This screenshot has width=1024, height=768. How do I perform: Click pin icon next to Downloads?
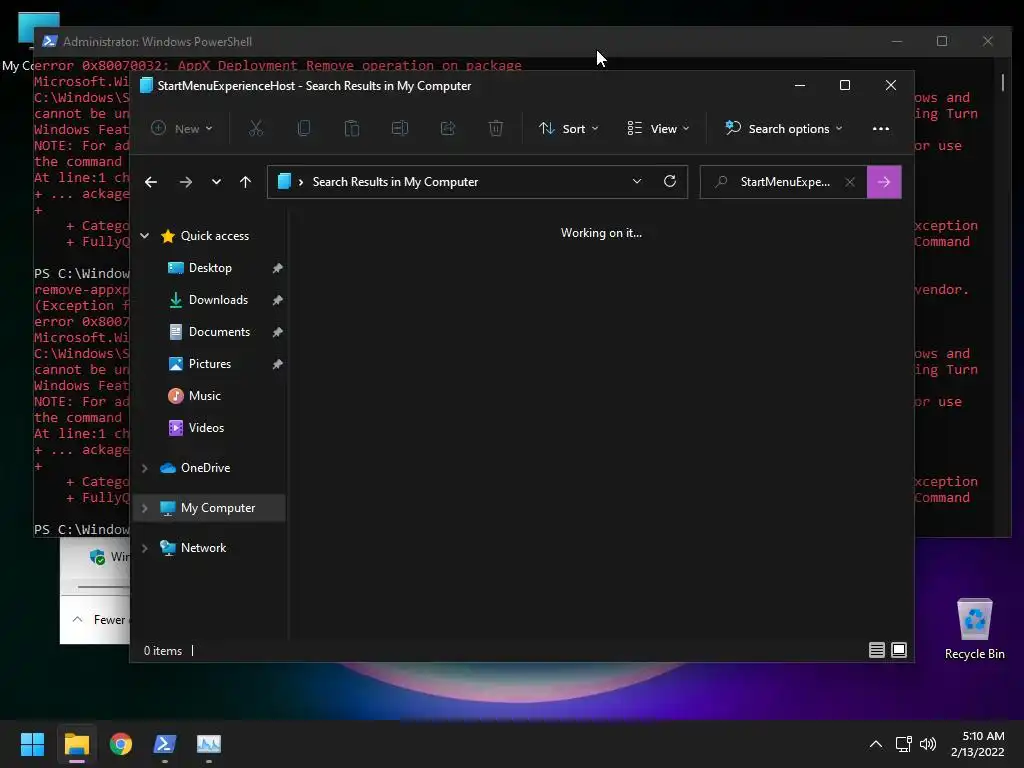pyautogui.click(x=278, y=300)
